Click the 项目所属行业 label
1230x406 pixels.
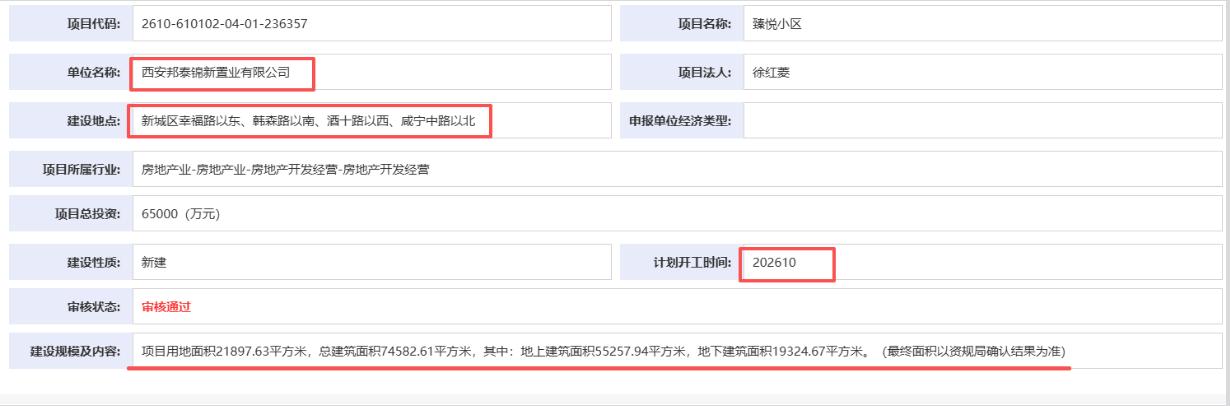pyautogui.click(x=79, y=169)
